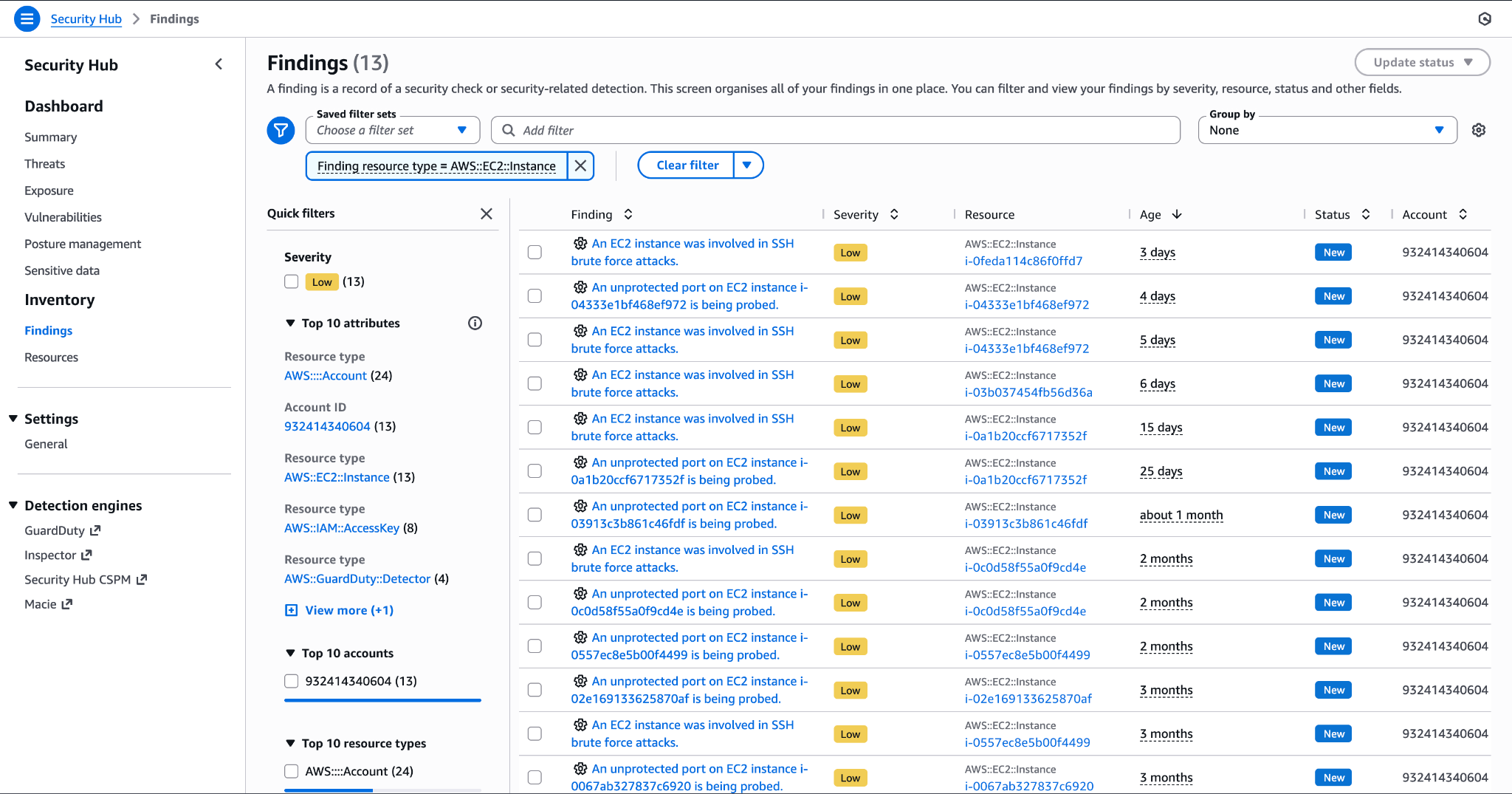Filter by AWS::IAM::AccessKey resource type link

pos(342,528)
